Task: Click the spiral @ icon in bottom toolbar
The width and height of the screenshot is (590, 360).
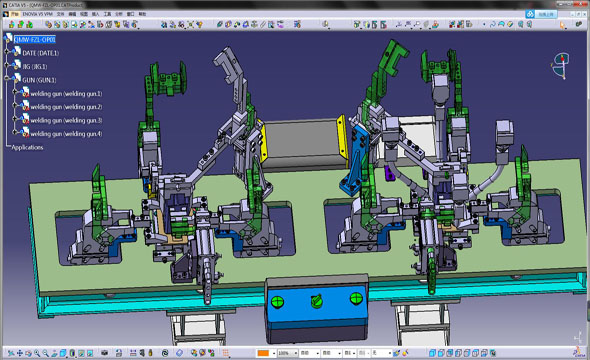Action: click(165, 353)
